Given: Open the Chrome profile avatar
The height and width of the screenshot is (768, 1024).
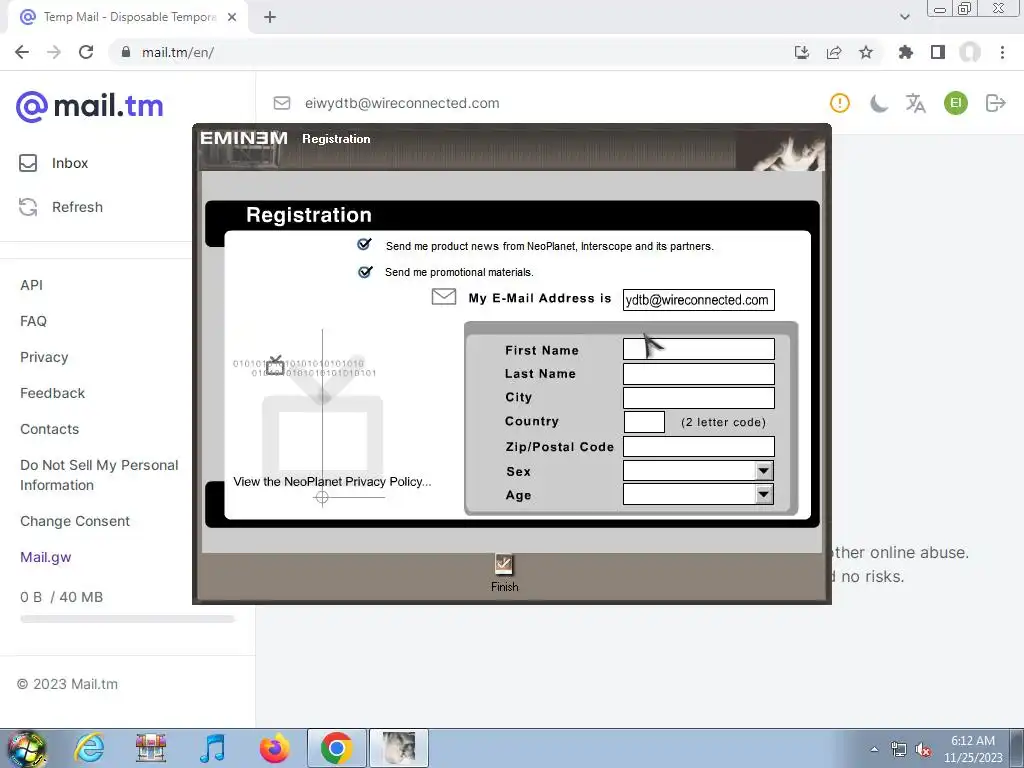Looking at the screenshot, I should [970, 52].
